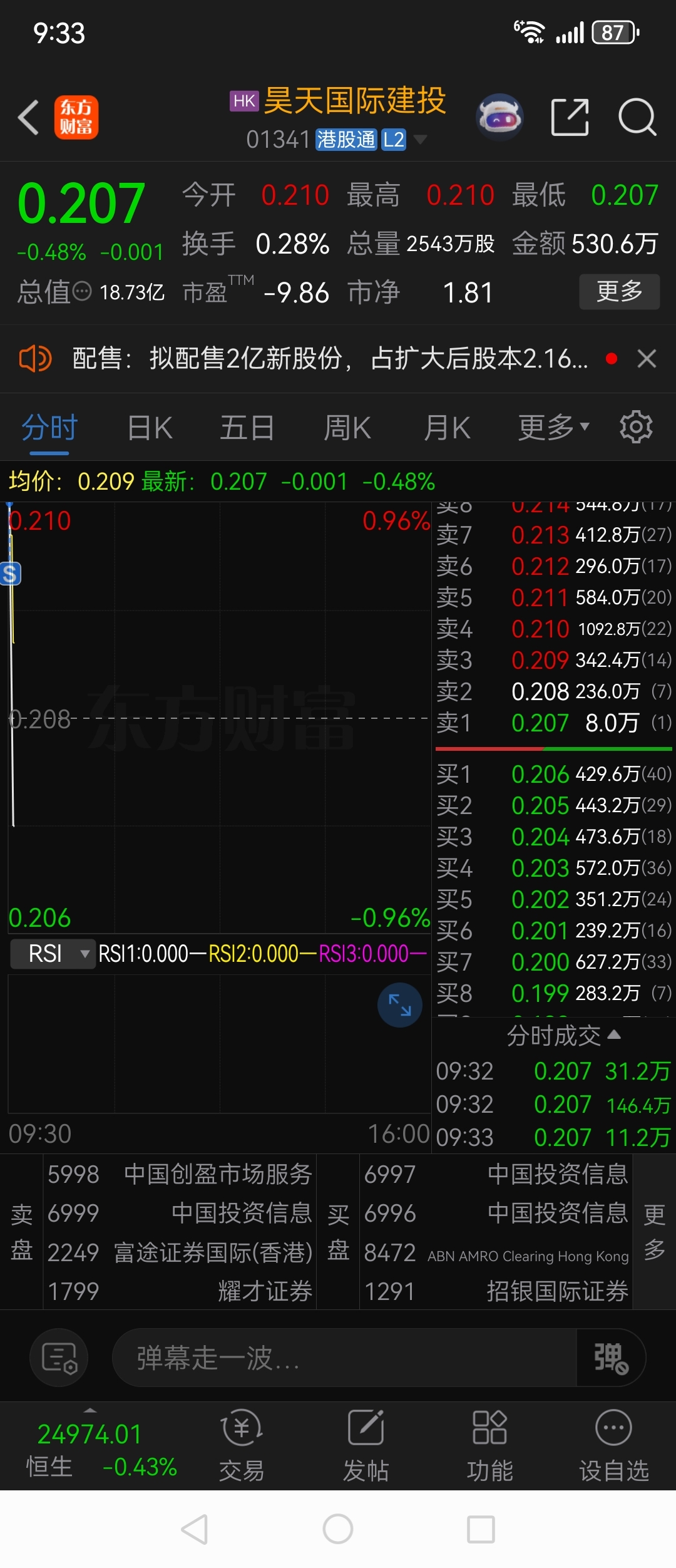Tap the S marker on chart
The image size is (676, 1568).
coord(10,574)
